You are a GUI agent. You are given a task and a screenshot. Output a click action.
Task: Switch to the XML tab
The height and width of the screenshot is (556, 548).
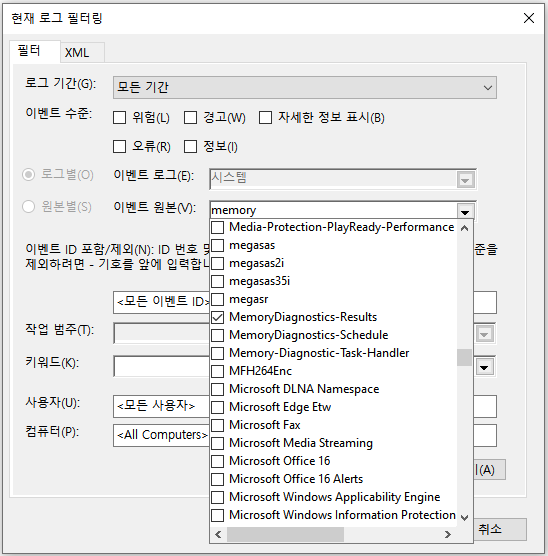coord(82,53)
